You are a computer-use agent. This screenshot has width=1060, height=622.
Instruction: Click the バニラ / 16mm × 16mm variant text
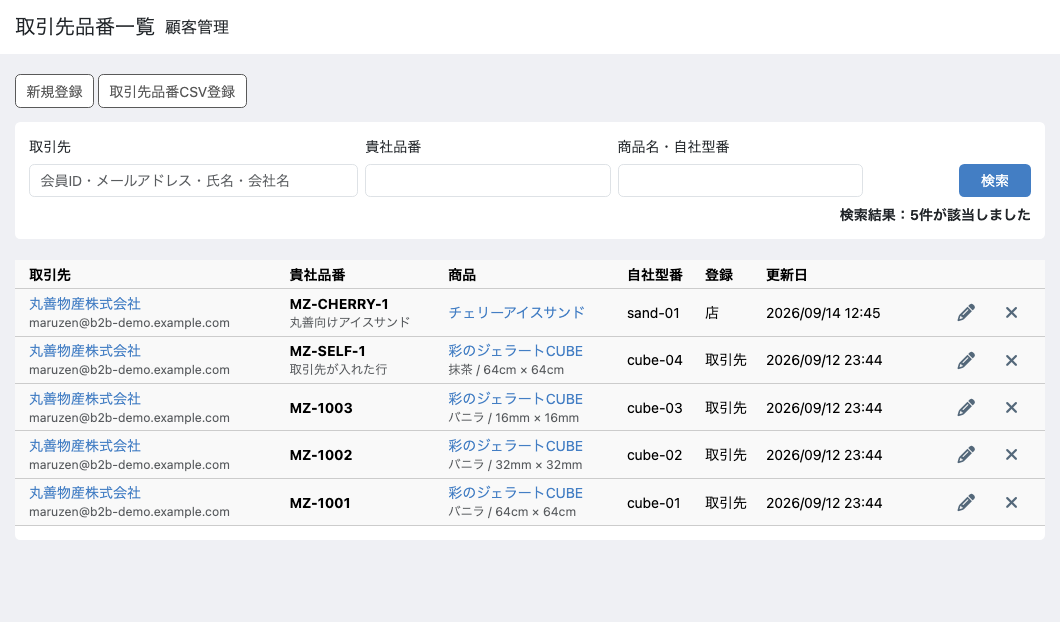514,418
